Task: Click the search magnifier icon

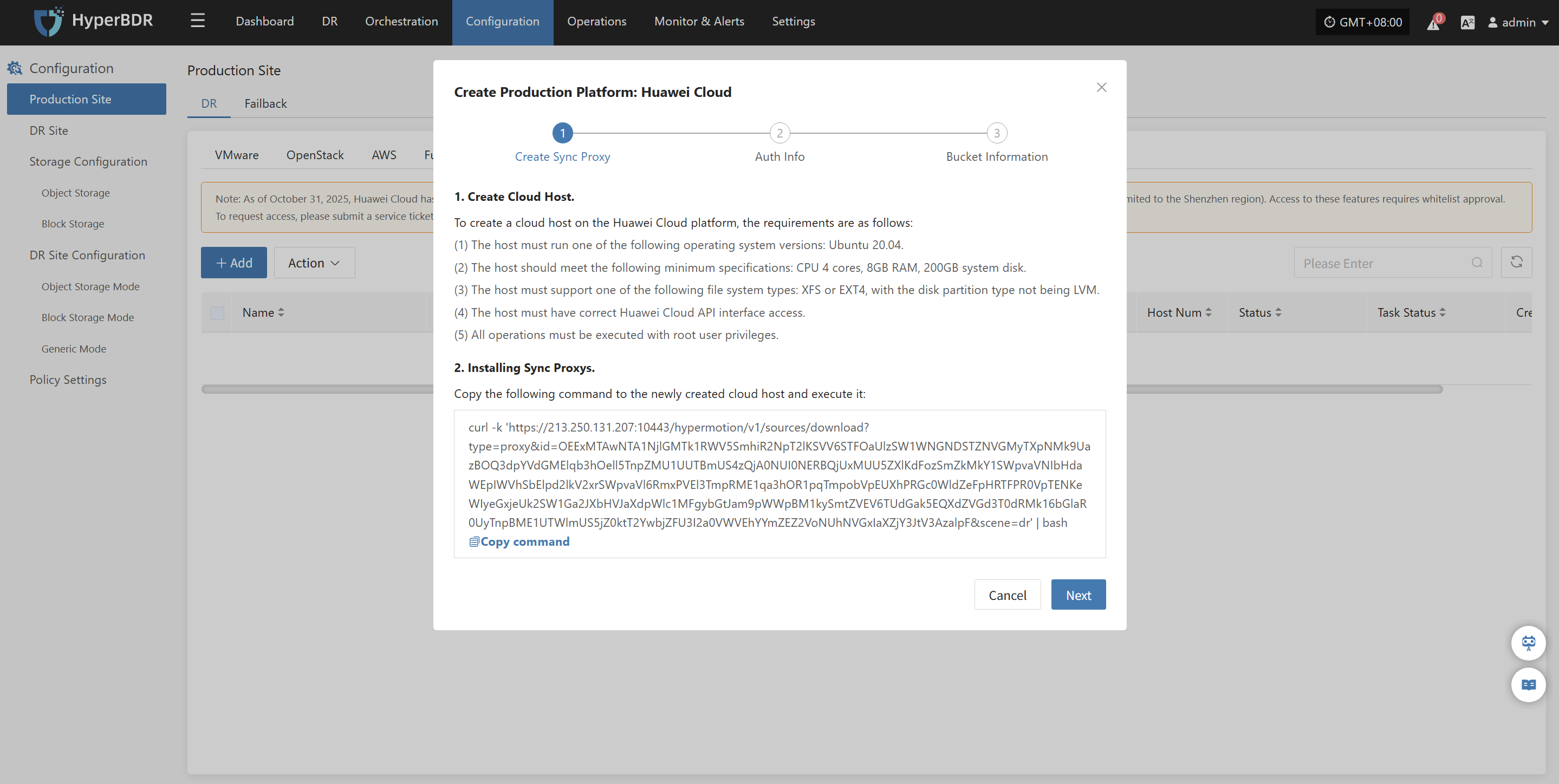Action: tap(1477, 263)
